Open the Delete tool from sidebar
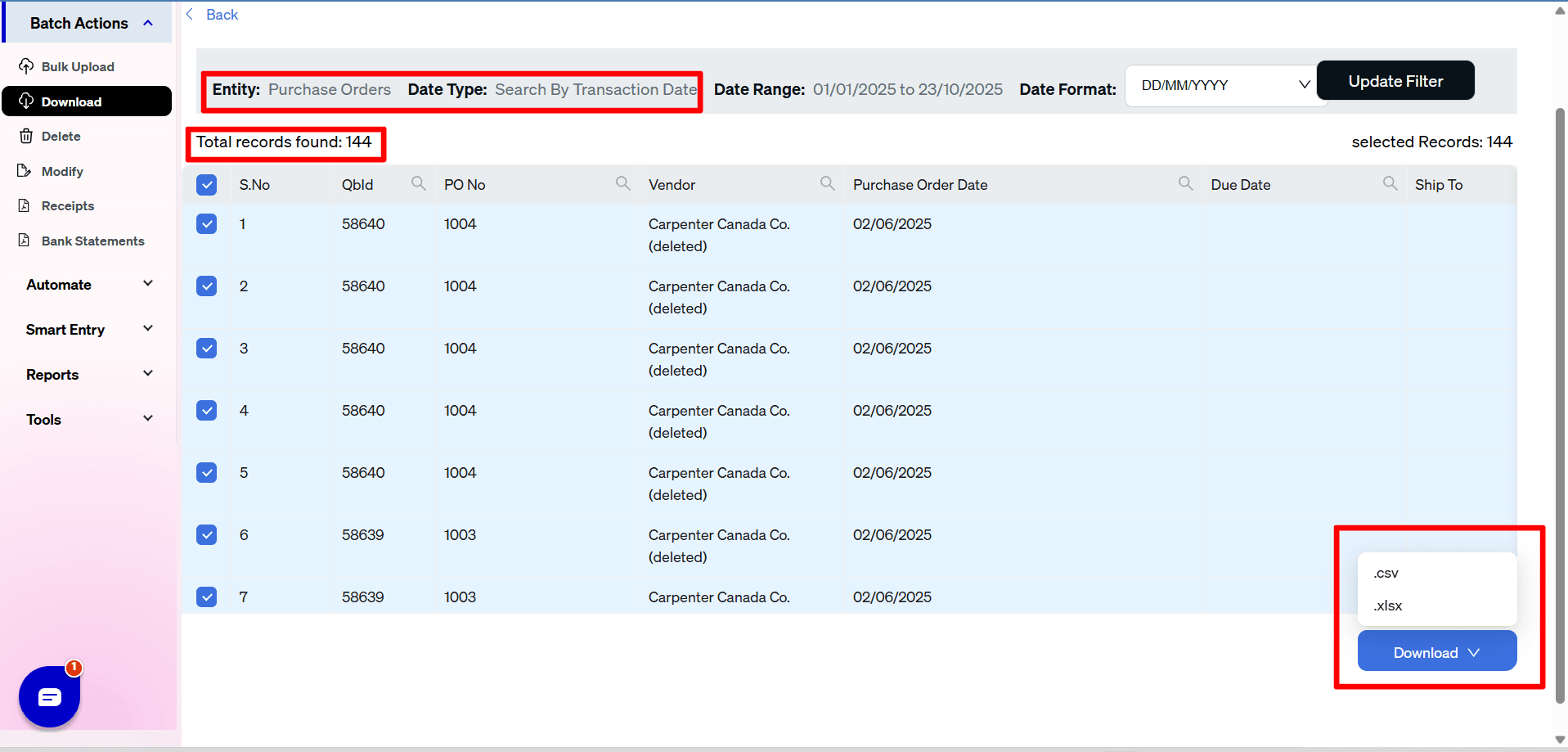This screenshot has height=752, width=1568. [27, 136]
